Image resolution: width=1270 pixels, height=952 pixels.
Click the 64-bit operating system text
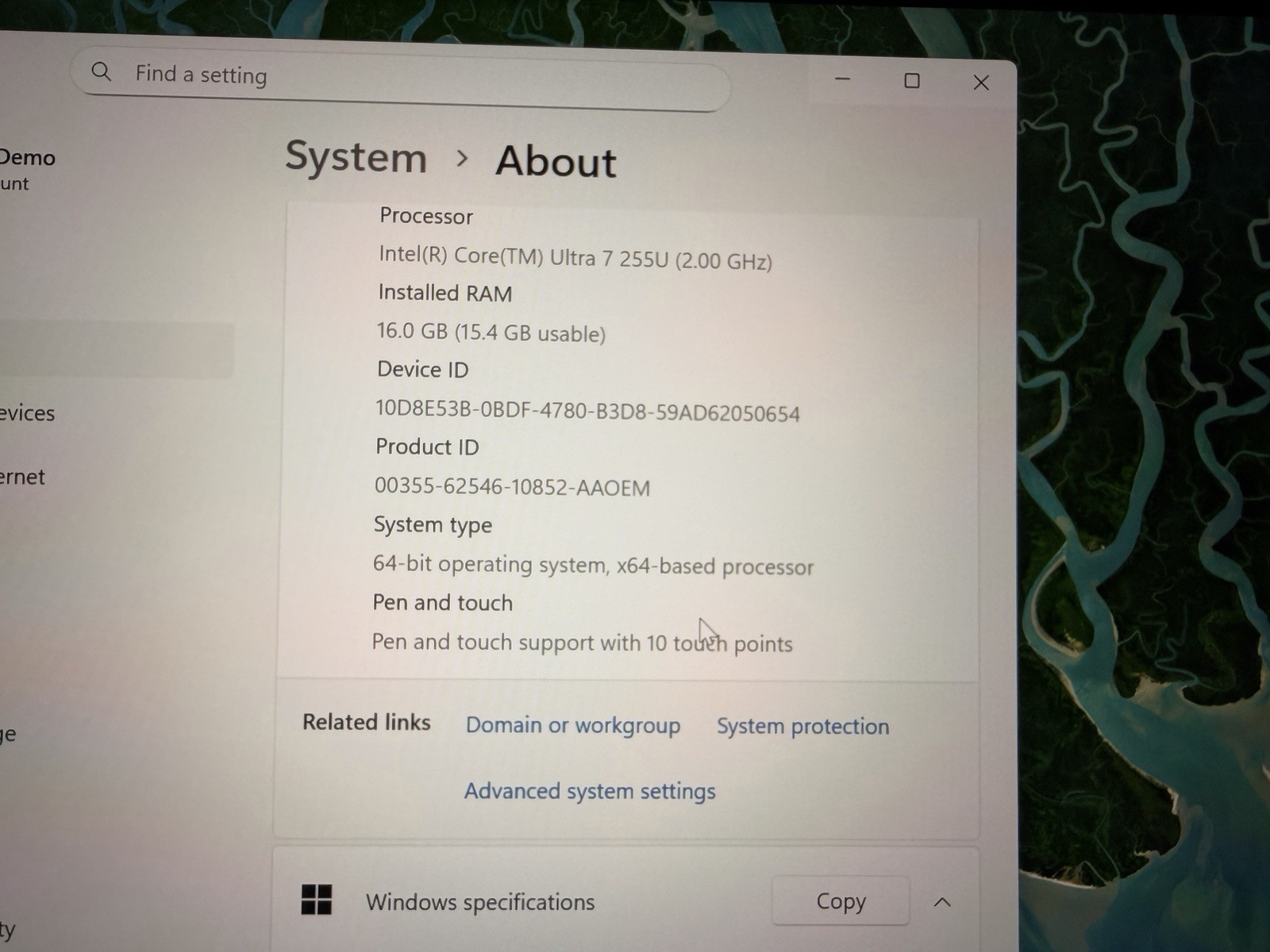pyautogui.click(x=593, y=565)
